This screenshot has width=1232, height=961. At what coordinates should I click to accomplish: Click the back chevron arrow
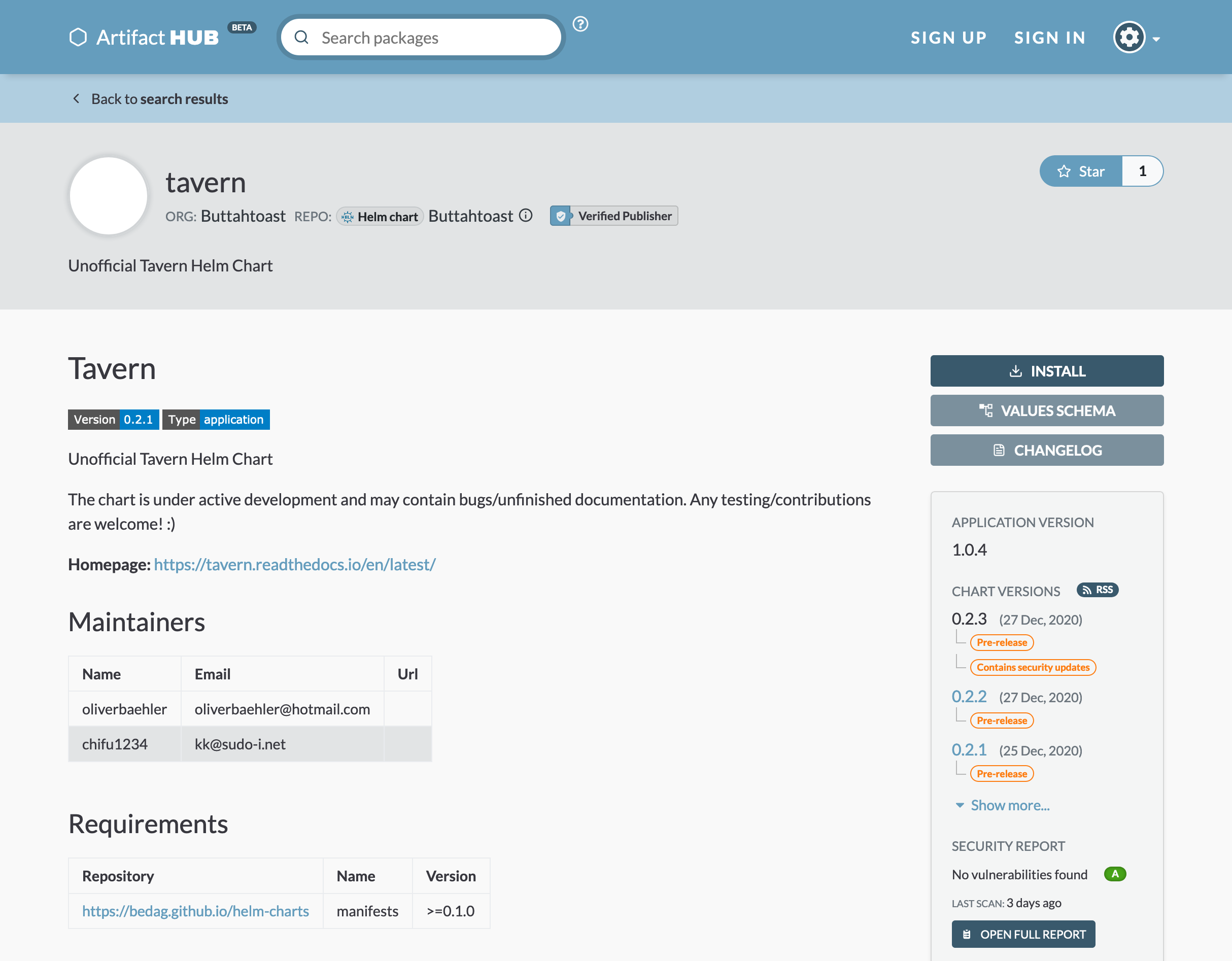(76, 99)
